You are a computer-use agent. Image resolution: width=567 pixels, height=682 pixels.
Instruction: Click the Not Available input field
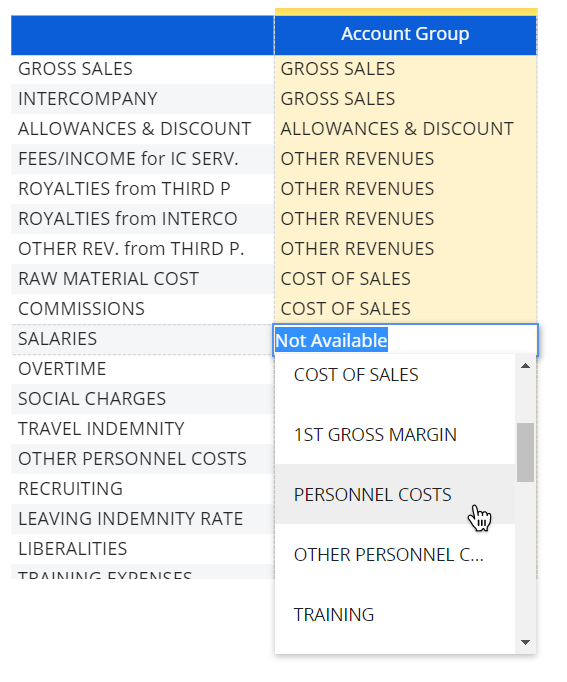pos(406,340)
